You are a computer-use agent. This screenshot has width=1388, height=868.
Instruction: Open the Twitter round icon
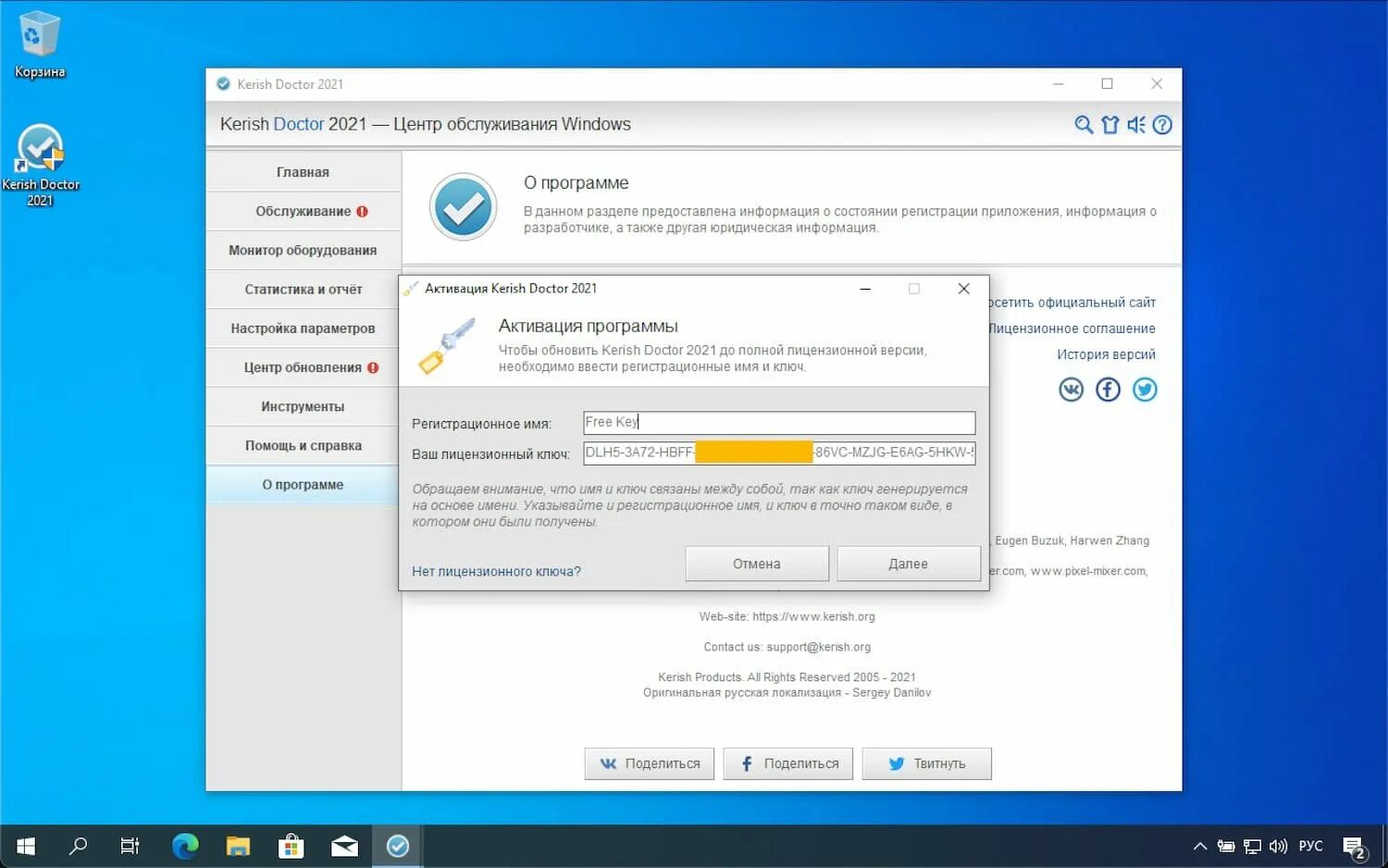coord(1145,390)
